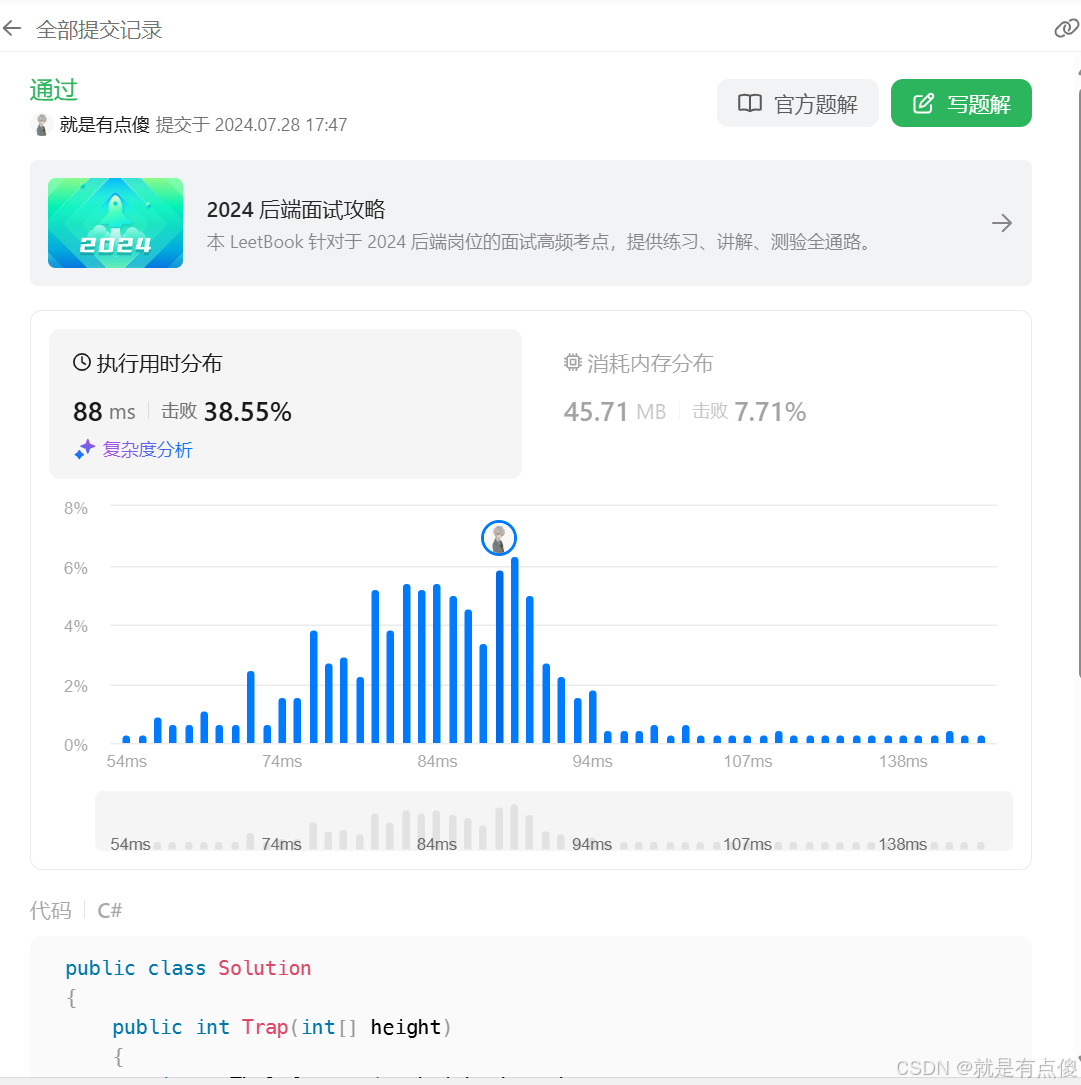Viewport: 1081px width, 1085px height.
Task: Click the 全部提交记录 header text
Action: pos(99,30)
